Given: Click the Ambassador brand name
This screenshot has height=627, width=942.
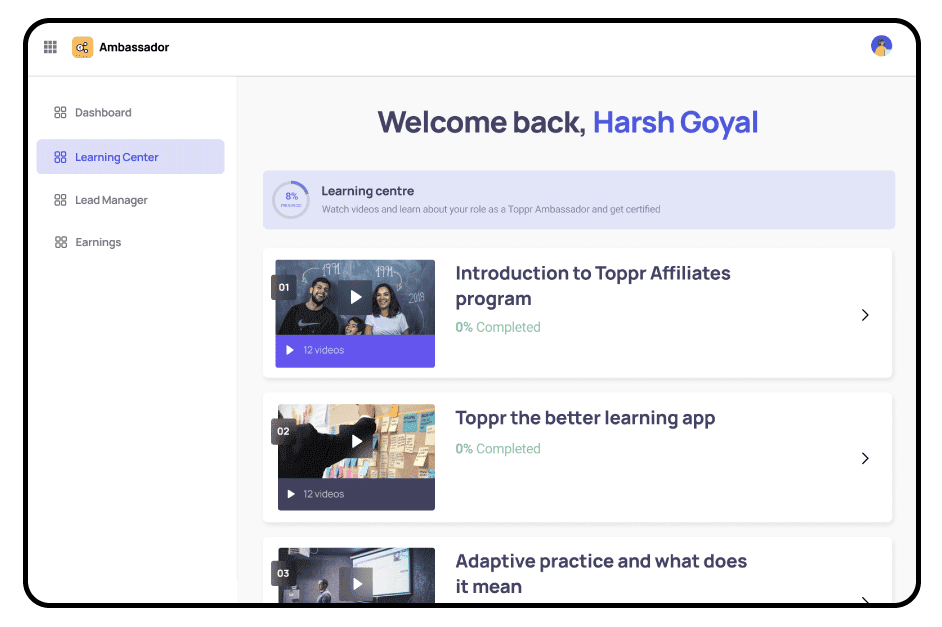Looking at the screenshot, I should pos(134,47).
